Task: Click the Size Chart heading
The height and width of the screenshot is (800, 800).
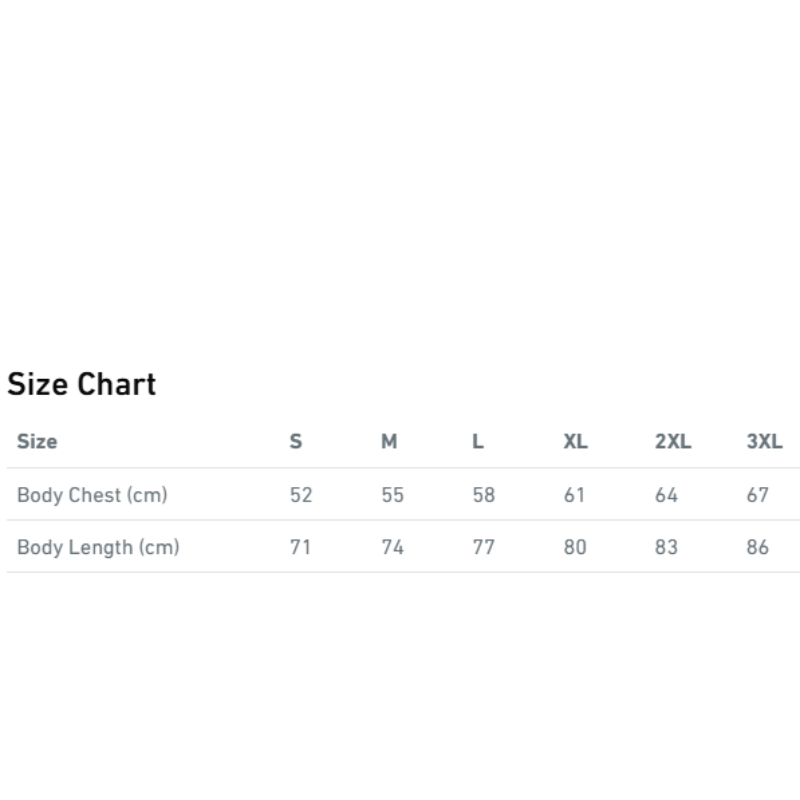Action: pos(82,384)
